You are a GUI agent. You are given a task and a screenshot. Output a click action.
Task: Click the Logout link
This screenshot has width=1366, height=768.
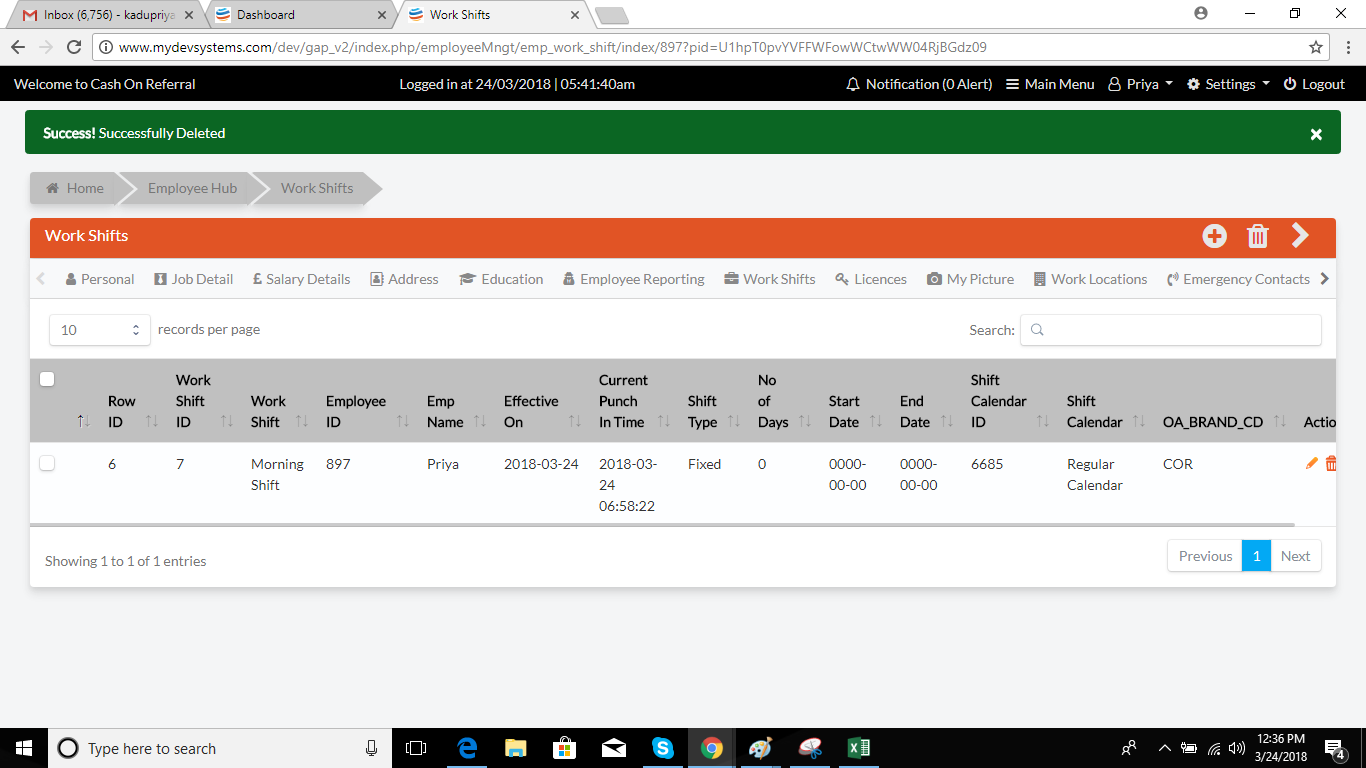coord(1314,84)
